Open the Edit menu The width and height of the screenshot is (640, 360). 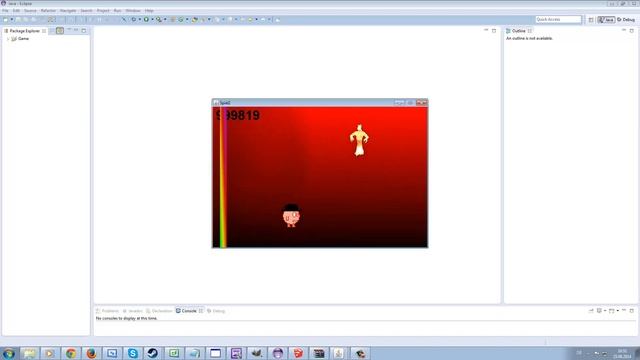pyautogui.click(x=16, y=11)
